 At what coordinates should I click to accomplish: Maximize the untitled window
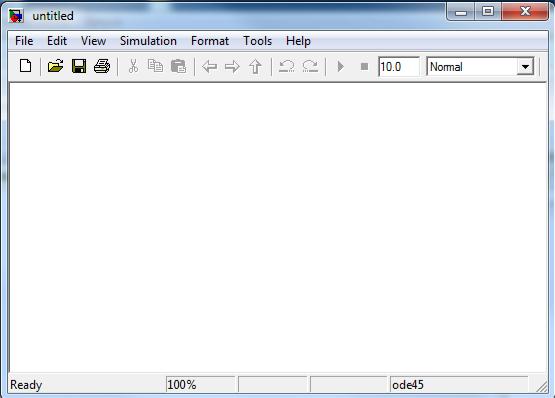pyautogui.click(x=488, y=12)
